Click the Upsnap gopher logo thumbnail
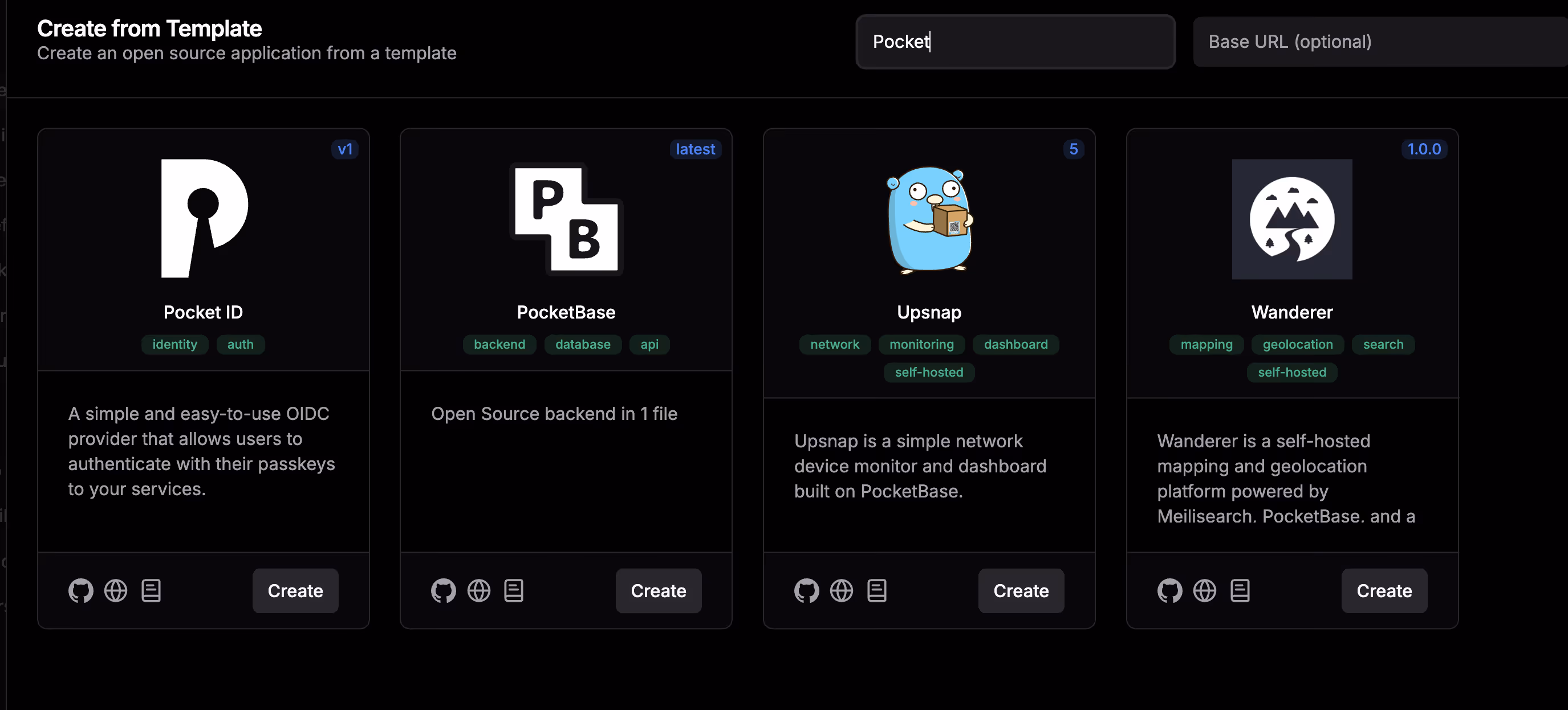1568x710 pixels. click(x=929, y=219)
